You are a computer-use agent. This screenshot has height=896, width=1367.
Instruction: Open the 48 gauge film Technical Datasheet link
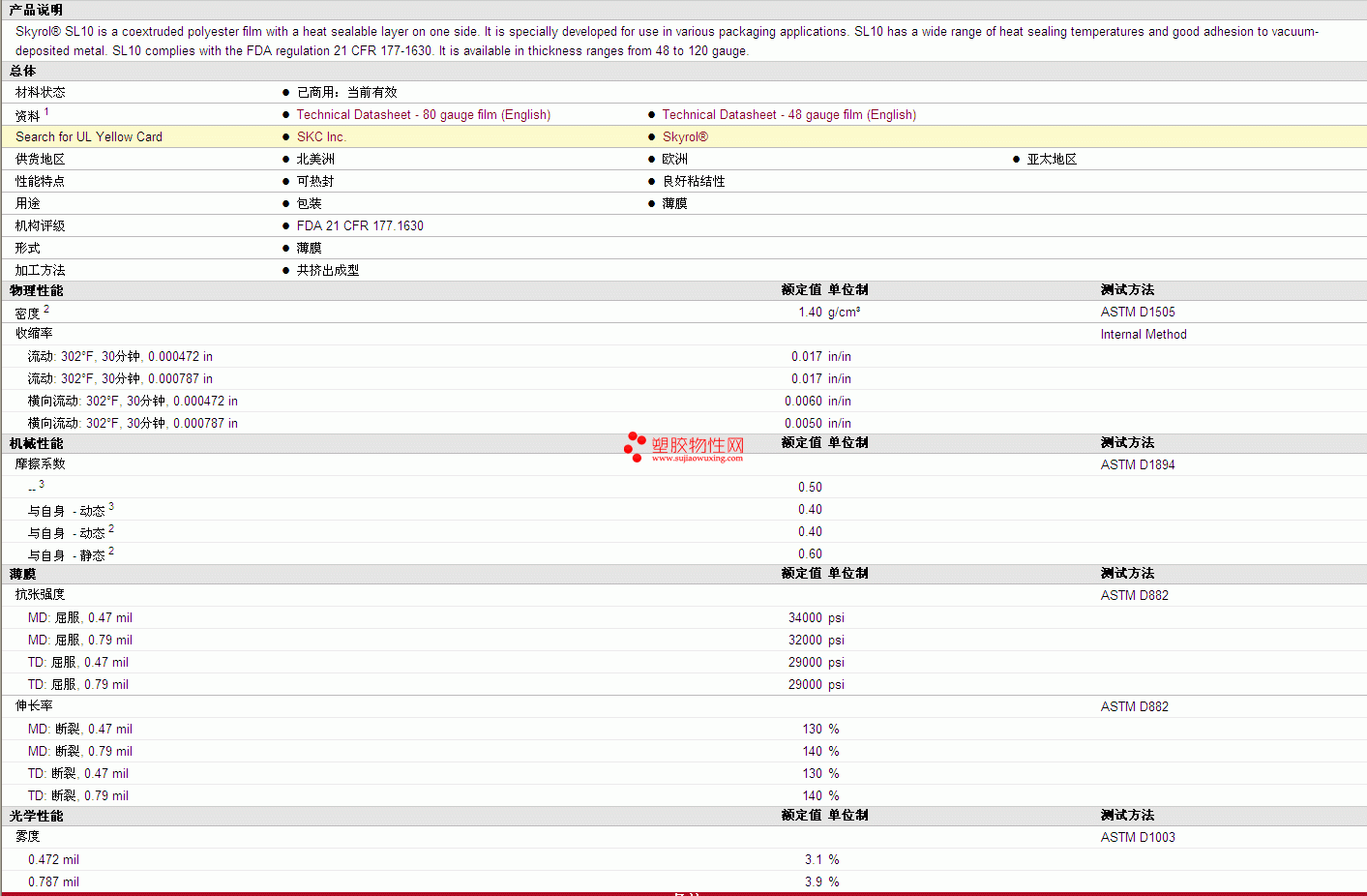(x=789, y=114)
